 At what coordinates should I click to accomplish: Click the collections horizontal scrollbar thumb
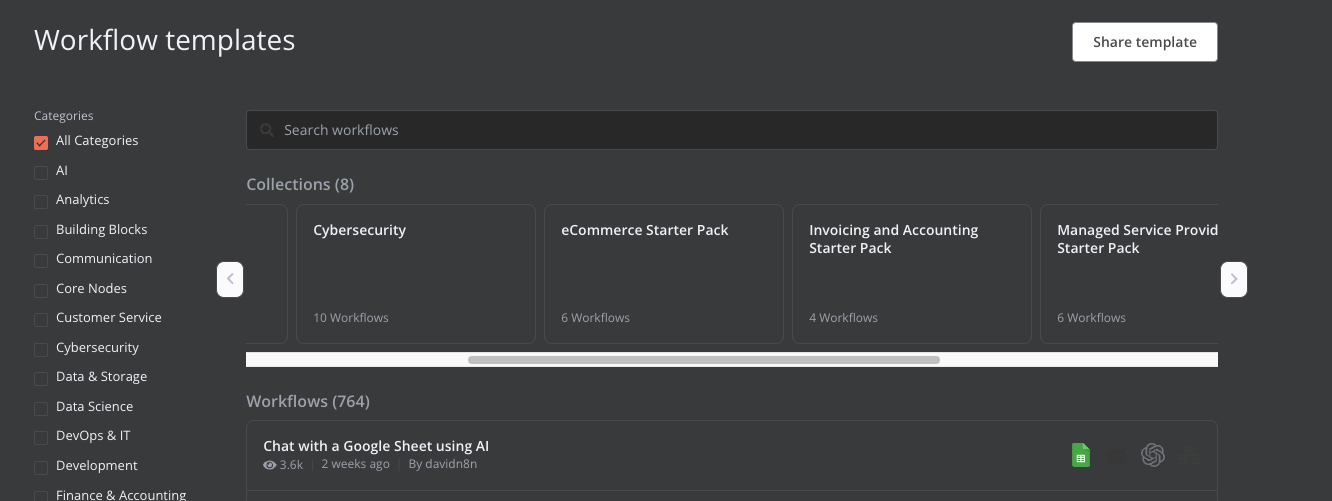click(x=704, y=359)
